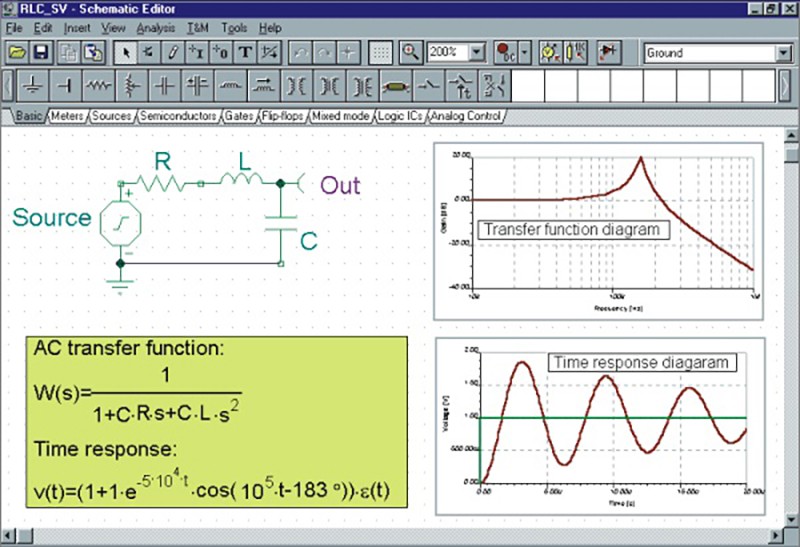Viewport: 800px width, 547px height.
Task: Switch to the Gates tab
Action: pyautogui.click(x=239, y=116)
